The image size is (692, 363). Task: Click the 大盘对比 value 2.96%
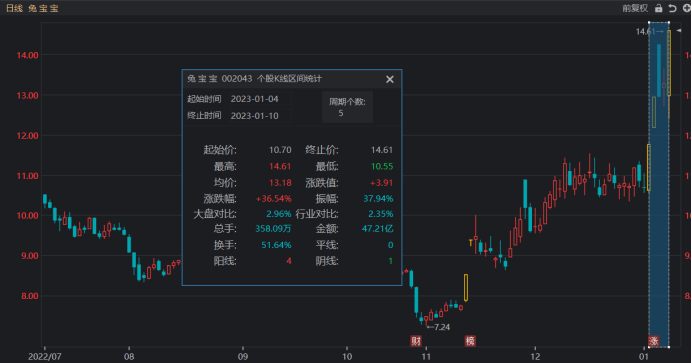tap(278, 214)
